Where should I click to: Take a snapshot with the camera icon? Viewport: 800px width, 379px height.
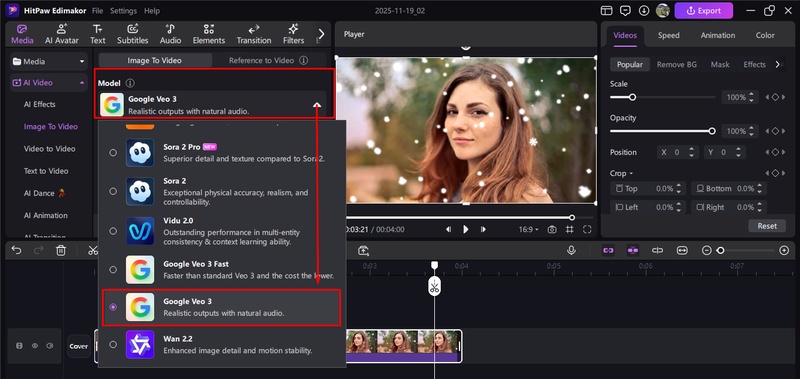[x=552, y=230]
